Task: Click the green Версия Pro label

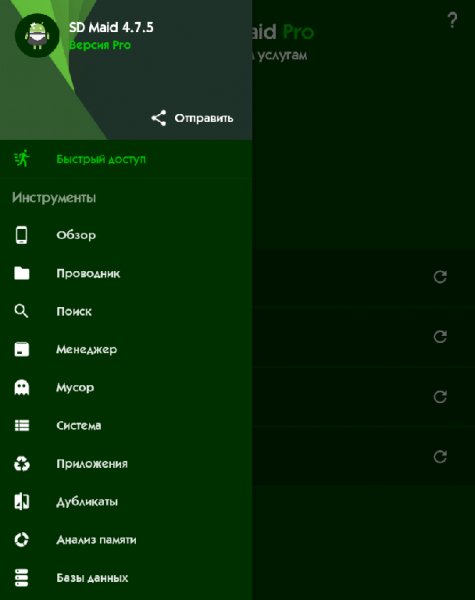Action: [100, 45]
